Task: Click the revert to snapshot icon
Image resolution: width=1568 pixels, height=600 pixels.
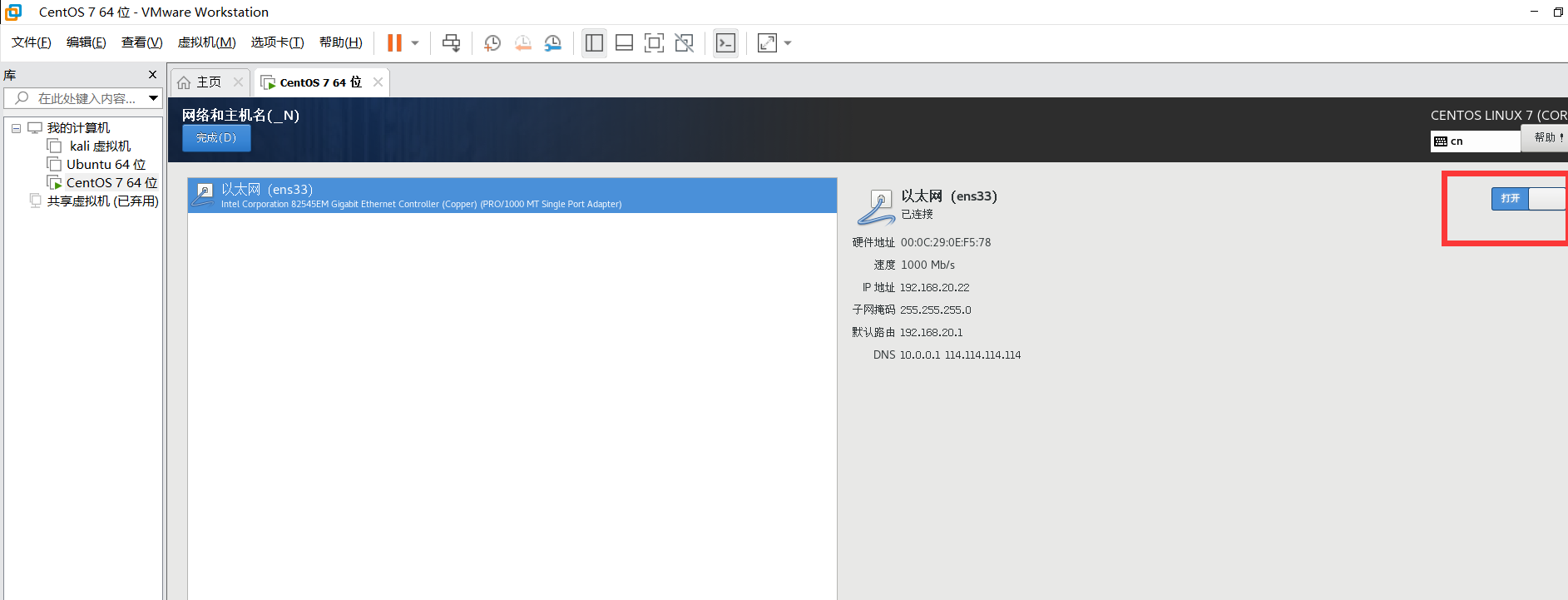Action: pyautogui.click(x=522, y=42)
